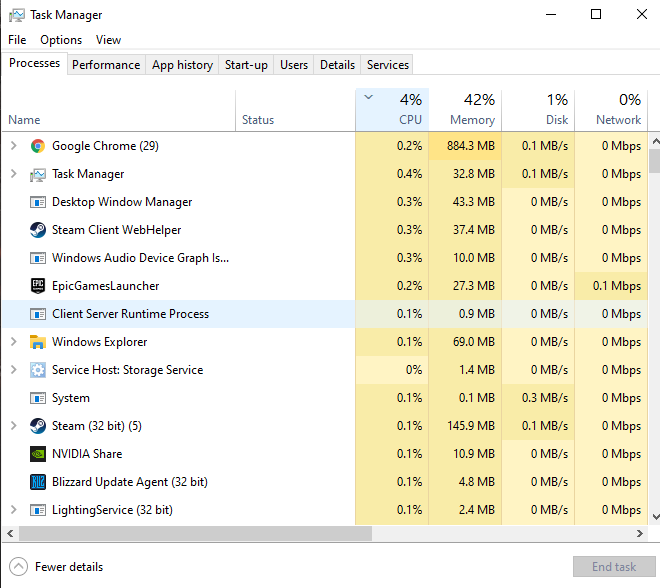Select Blizzard Update Agent (32 bit) row name
The height and width of the screenshot is (588, 660).
click(130, 482)
